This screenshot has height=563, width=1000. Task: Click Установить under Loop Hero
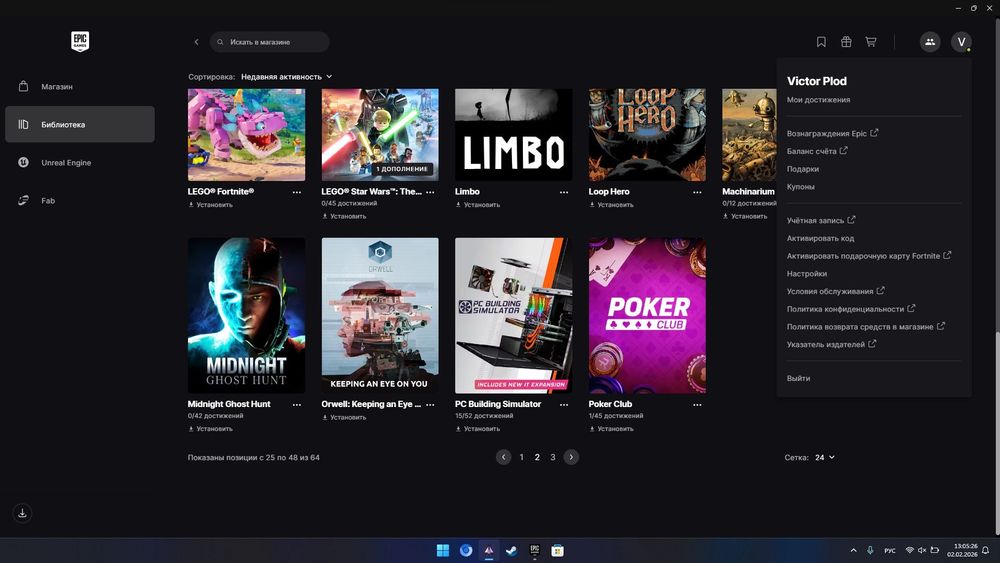(611, 205)
